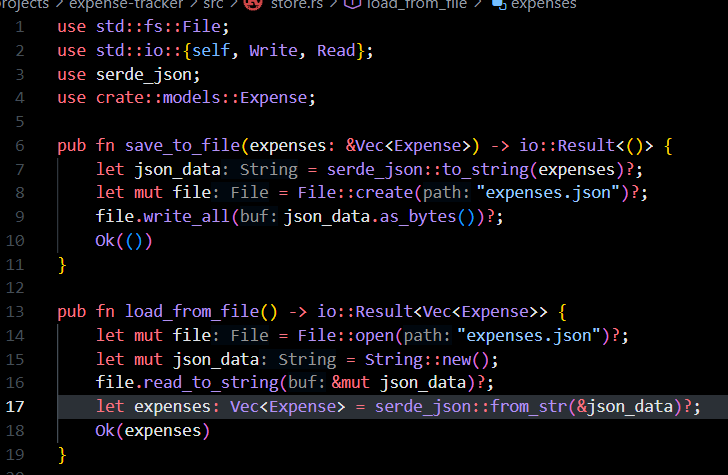Click the as_bytes method call
The height and width of the screenshot is (475, 728).
point(418,217)
